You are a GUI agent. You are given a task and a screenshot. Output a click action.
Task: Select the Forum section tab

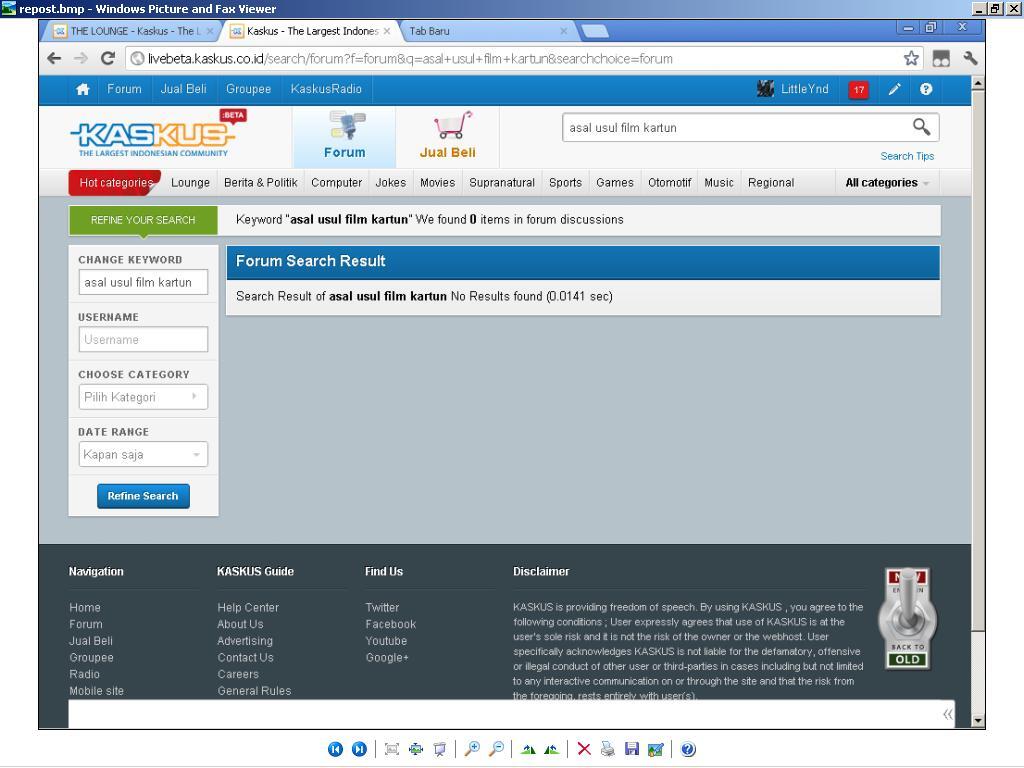[x=344, y=136]
